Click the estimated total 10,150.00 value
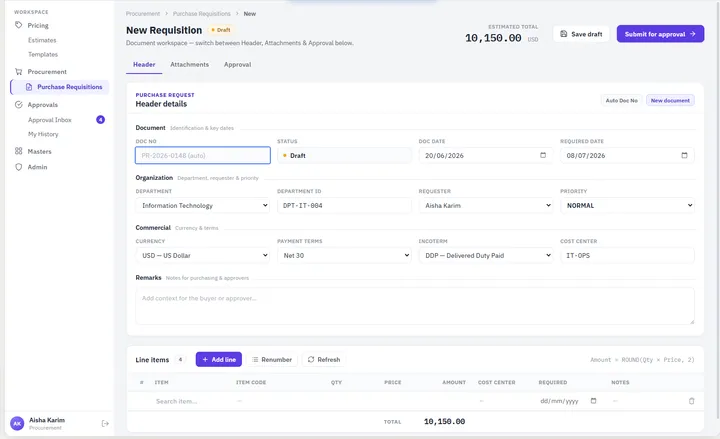The image size is (720, 439). (493, 38)
